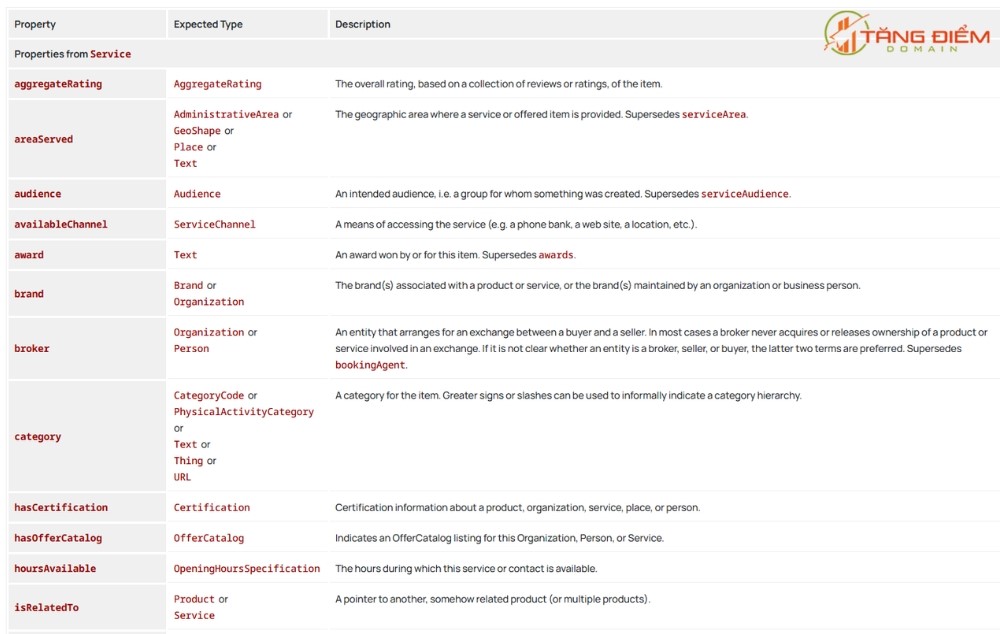Screen dimensions: 1000x634
Task: Click the OfferCatalog type link
Action: click(209, 538)
